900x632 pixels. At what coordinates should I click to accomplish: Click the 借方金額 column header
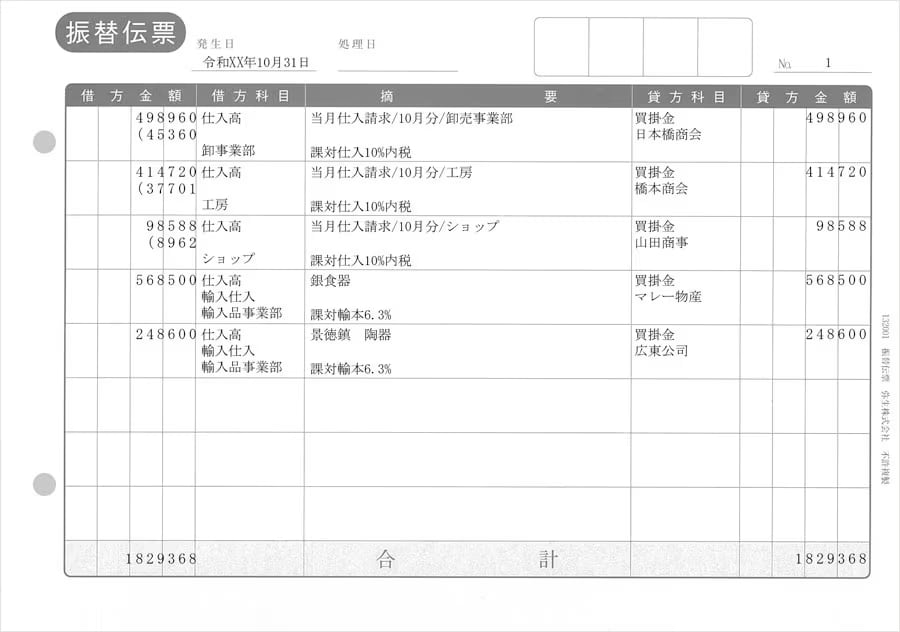131,96
